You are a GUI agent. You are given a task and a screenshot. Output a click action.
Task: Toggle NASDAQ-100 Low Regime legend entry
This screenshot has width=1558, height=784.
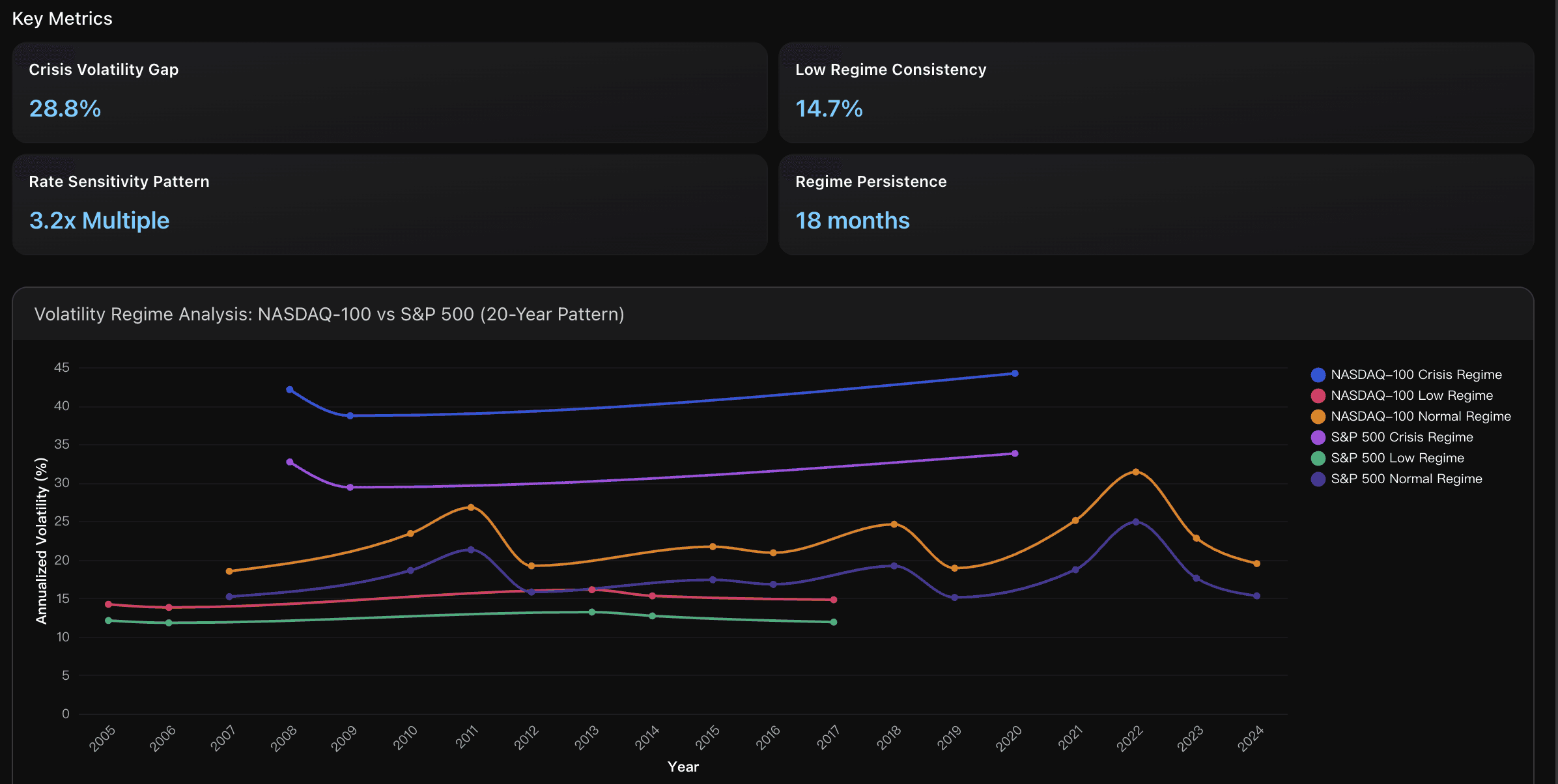tap(1402, 395)
